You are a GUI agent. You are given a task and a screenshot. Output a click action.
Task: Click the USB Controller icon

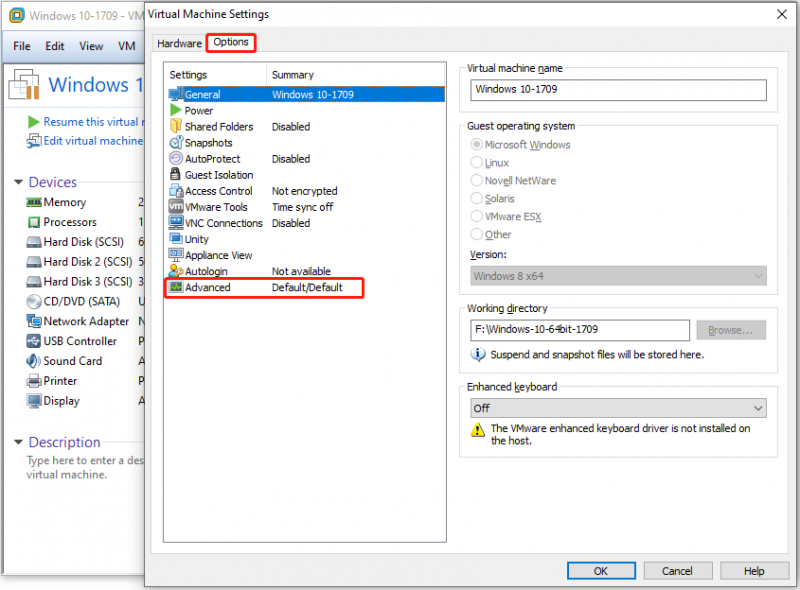(x=34, y=341)
